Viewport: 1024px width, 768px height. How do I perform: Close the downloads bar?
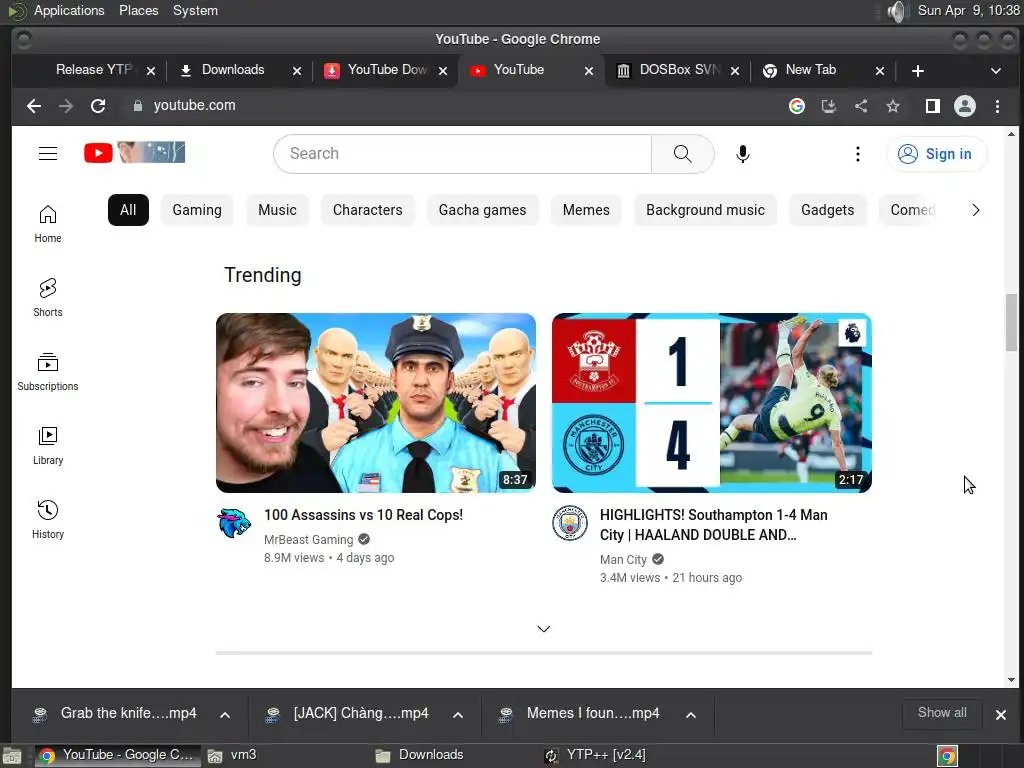[x=1000, y=715]
